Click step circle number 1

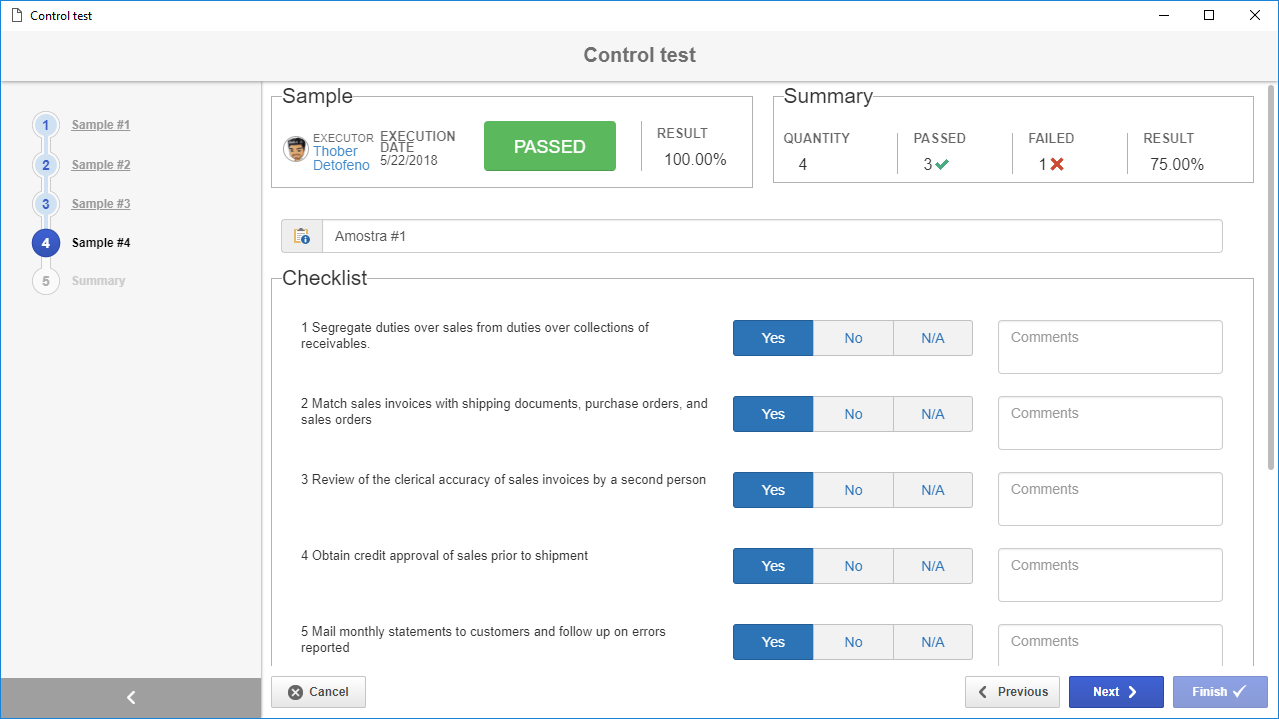pos(46,125)
